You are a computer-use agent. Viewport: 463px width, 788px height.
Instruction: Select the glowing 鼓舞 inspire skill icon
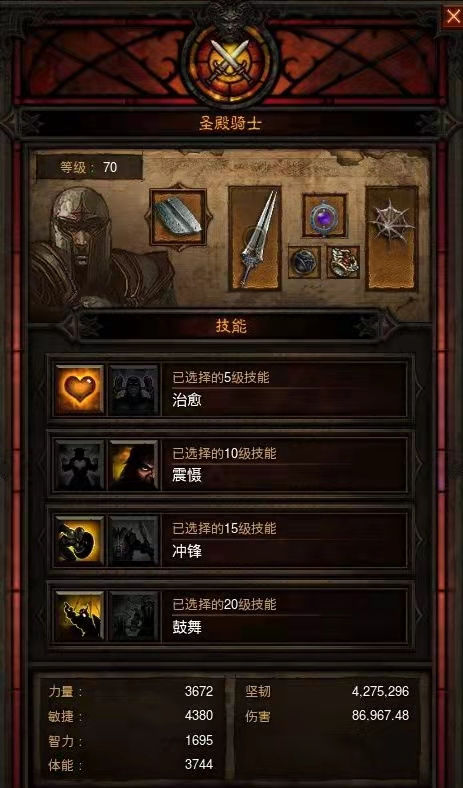click(79, 616)
